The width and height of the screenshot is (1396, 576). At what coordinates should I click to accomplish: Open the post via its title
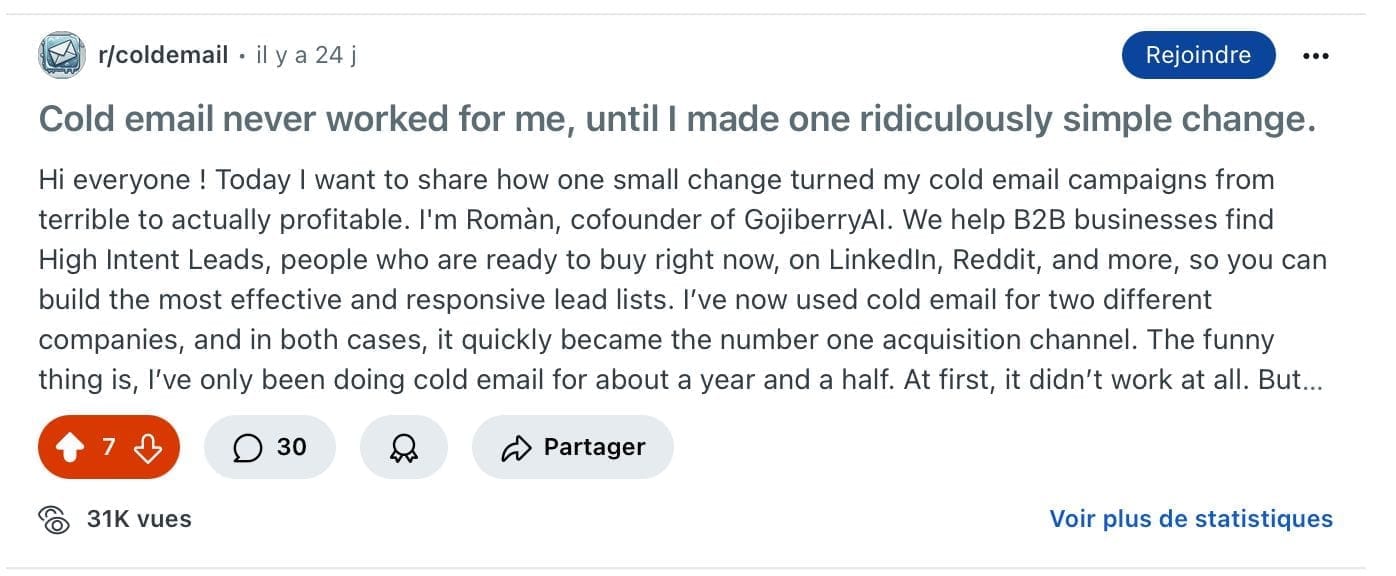677,120
